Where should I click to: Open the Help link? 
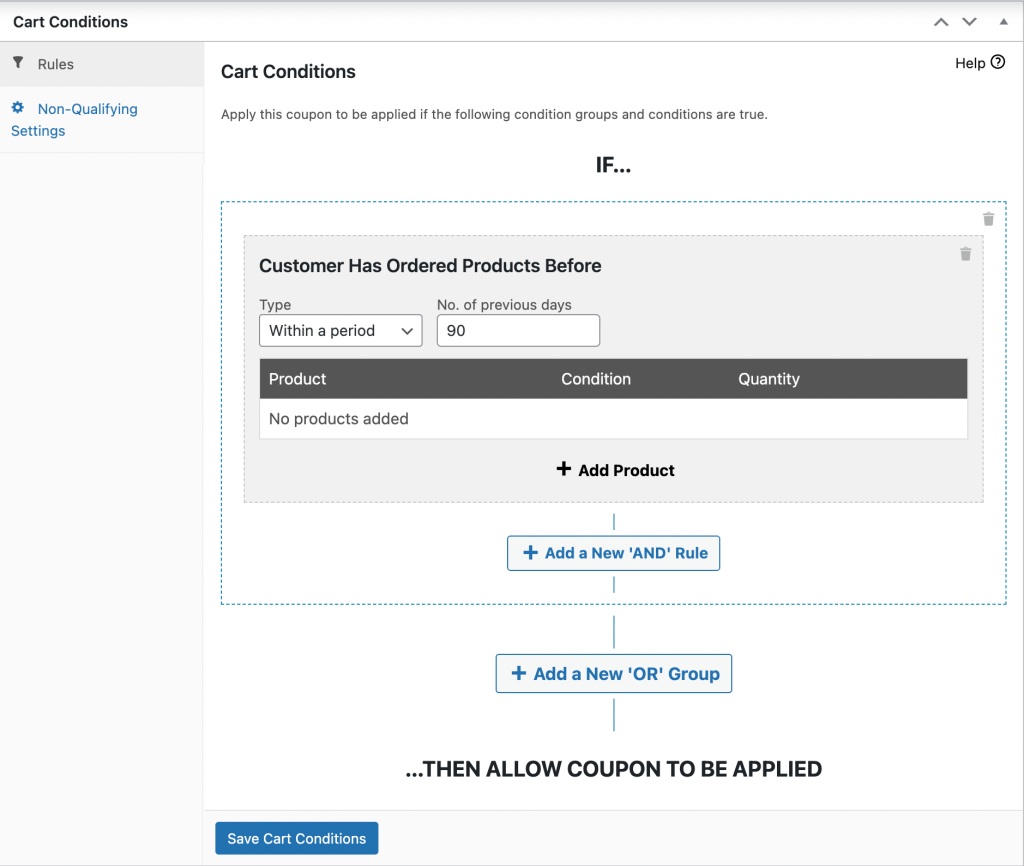(980, 63)
